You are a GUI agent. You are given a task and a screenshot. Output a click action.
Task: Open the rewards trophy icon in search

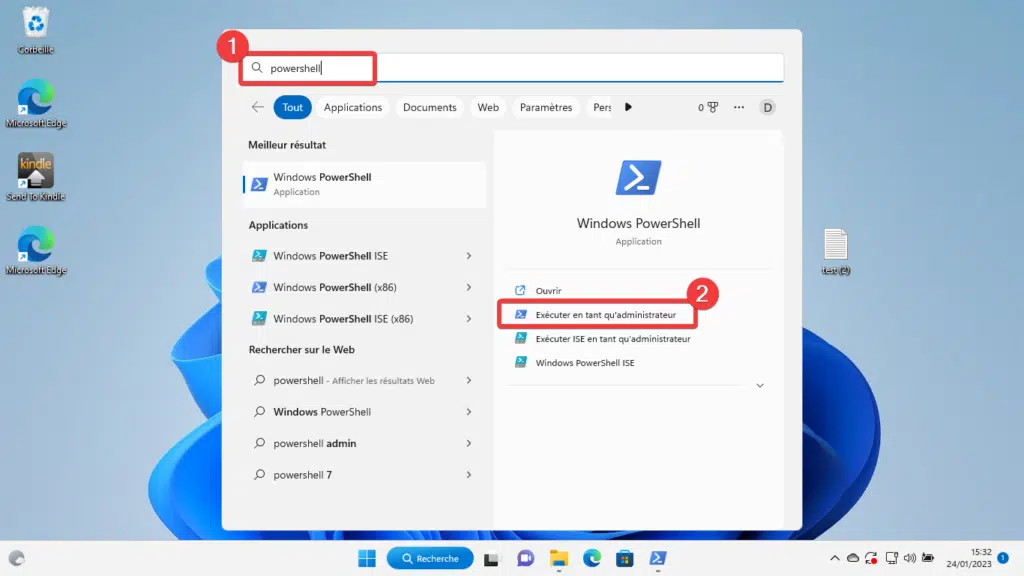click(x=708, y=107)
